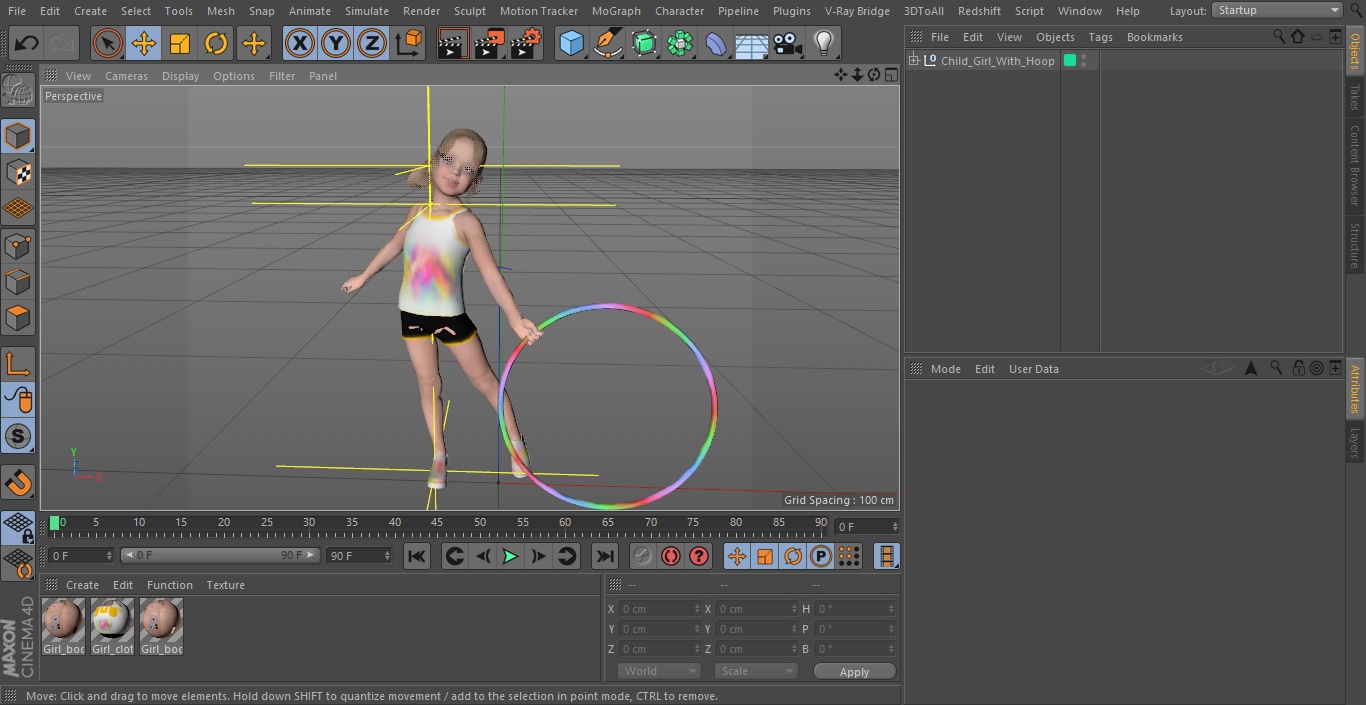
Task: Toggle the Y axis lock
Action: pyautogui.click(x=336, y=44)
